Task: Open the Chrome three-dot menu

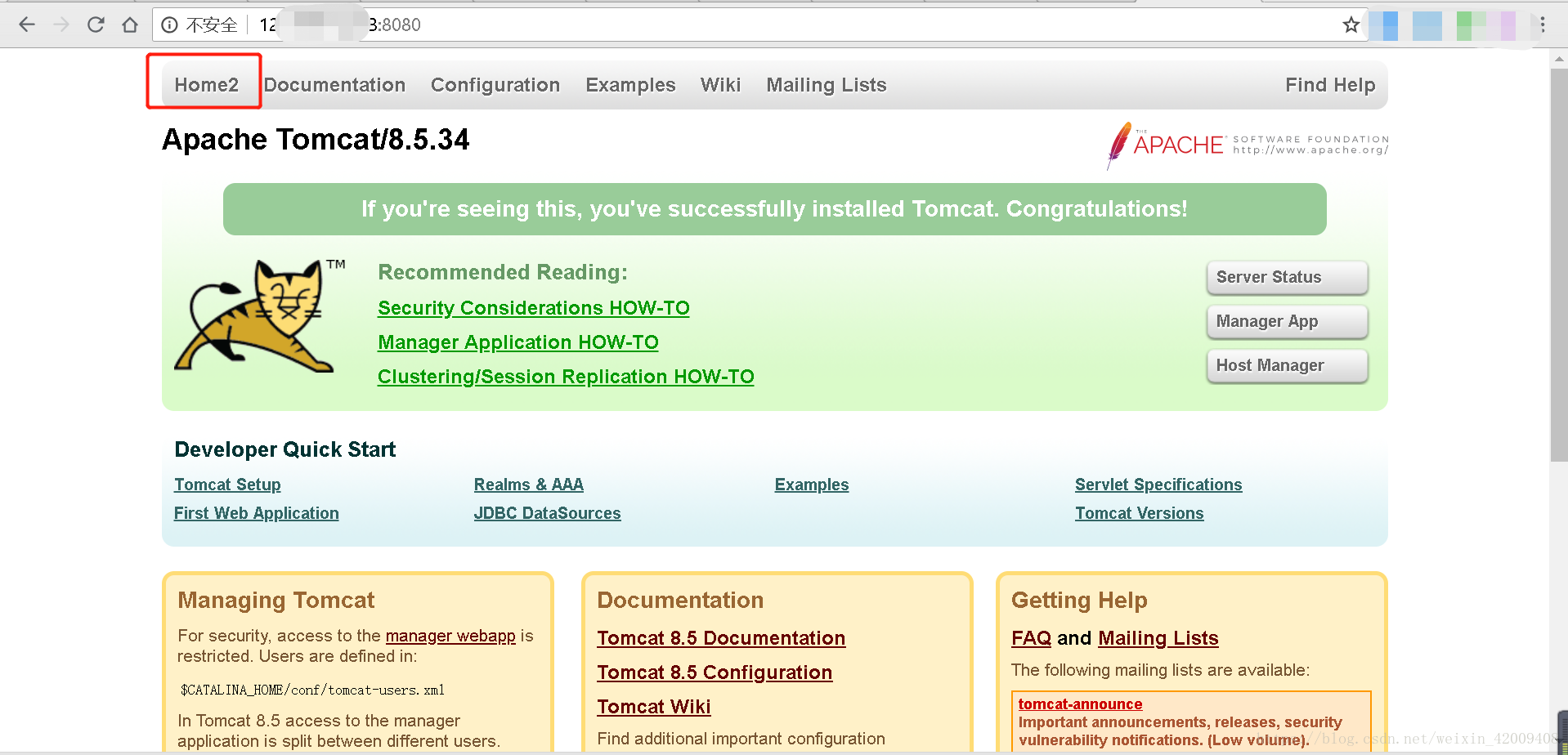Action: tap(1543, 25)
